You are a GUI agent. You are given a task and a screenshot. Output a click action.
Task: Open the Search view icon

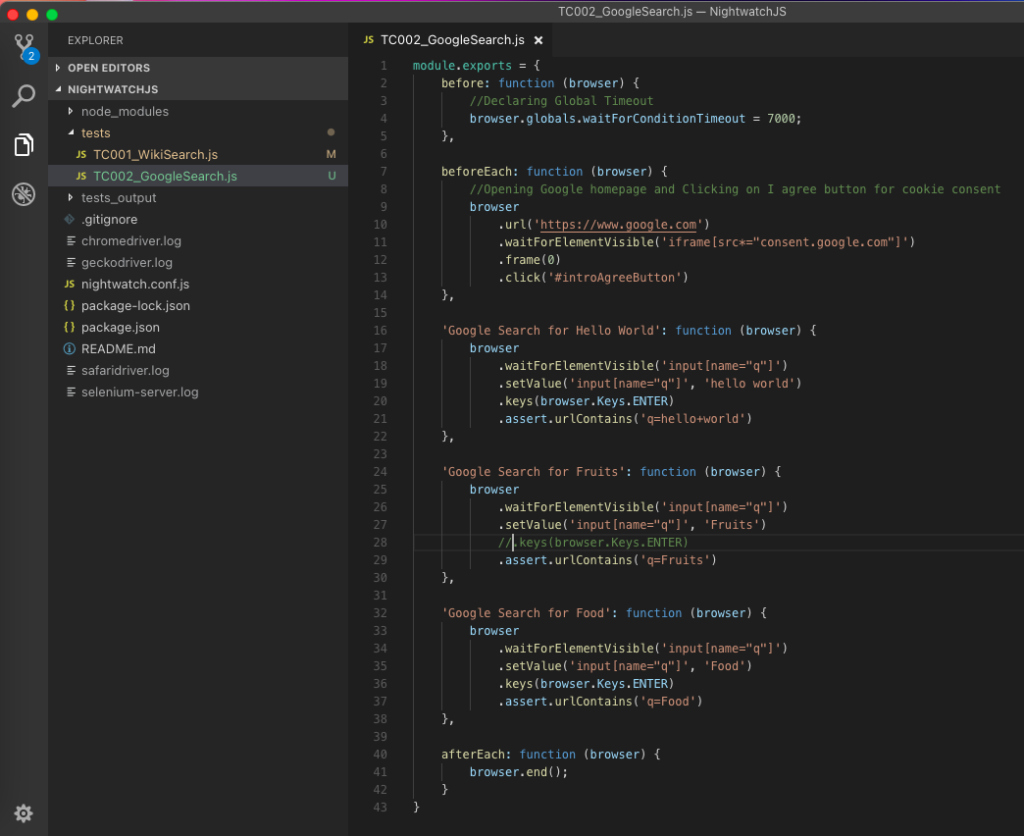point(24,96)
